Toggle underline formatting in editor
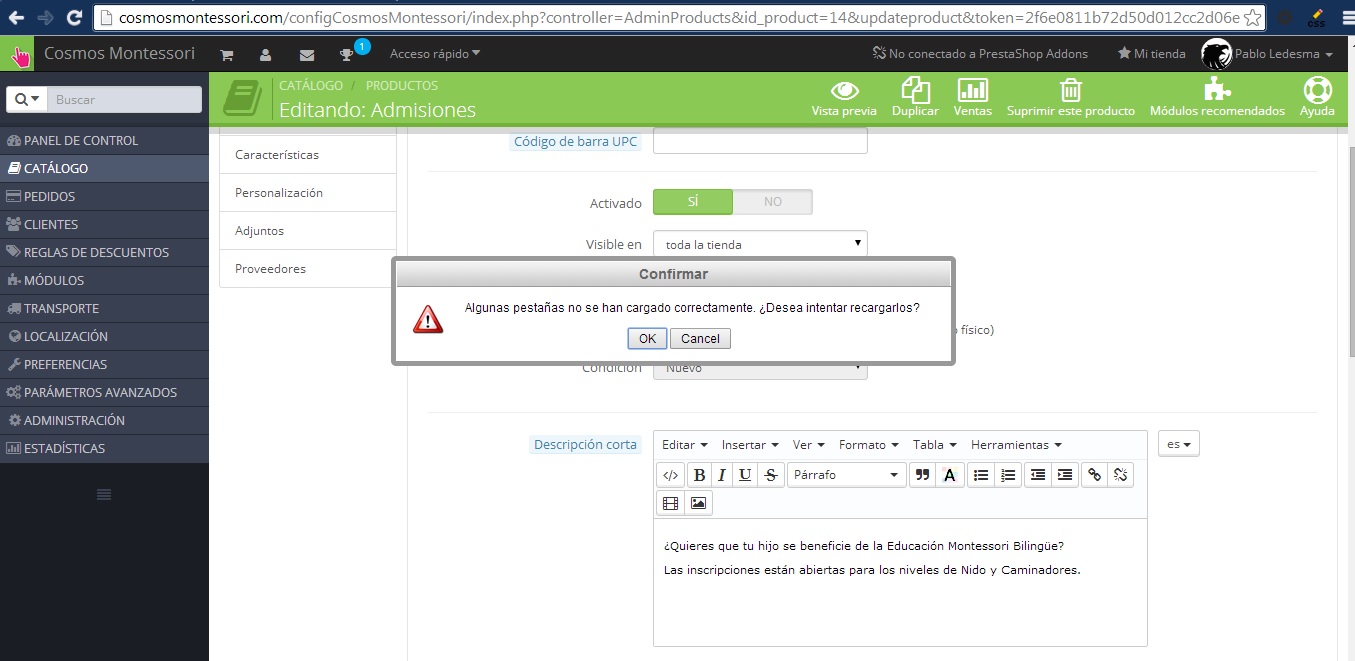The image size is (1355, 661). (745, 475)
